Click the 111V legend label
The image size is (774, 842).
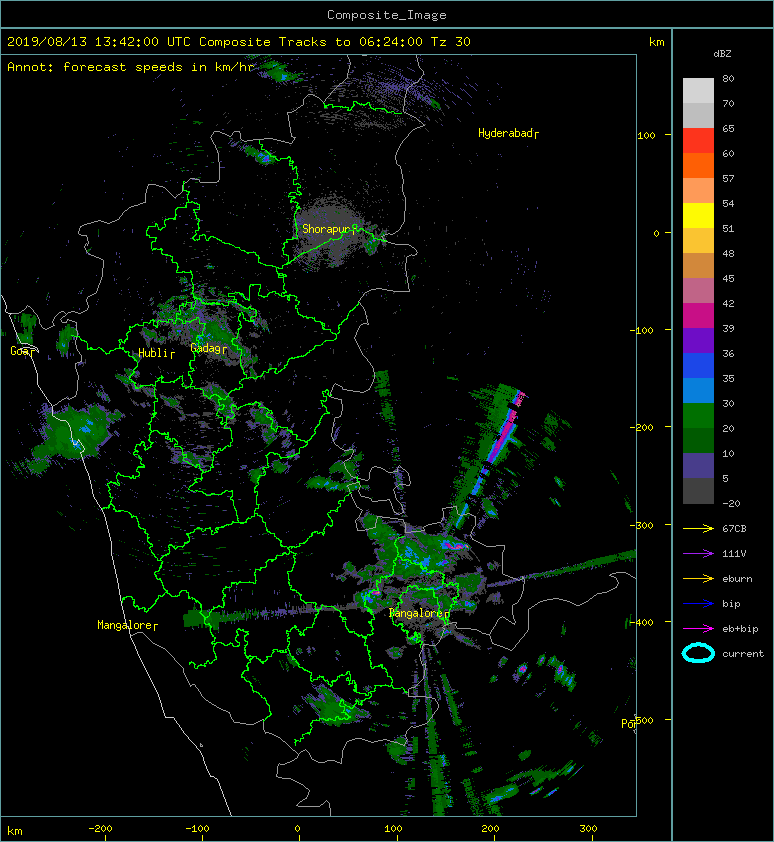pos(734,554)
